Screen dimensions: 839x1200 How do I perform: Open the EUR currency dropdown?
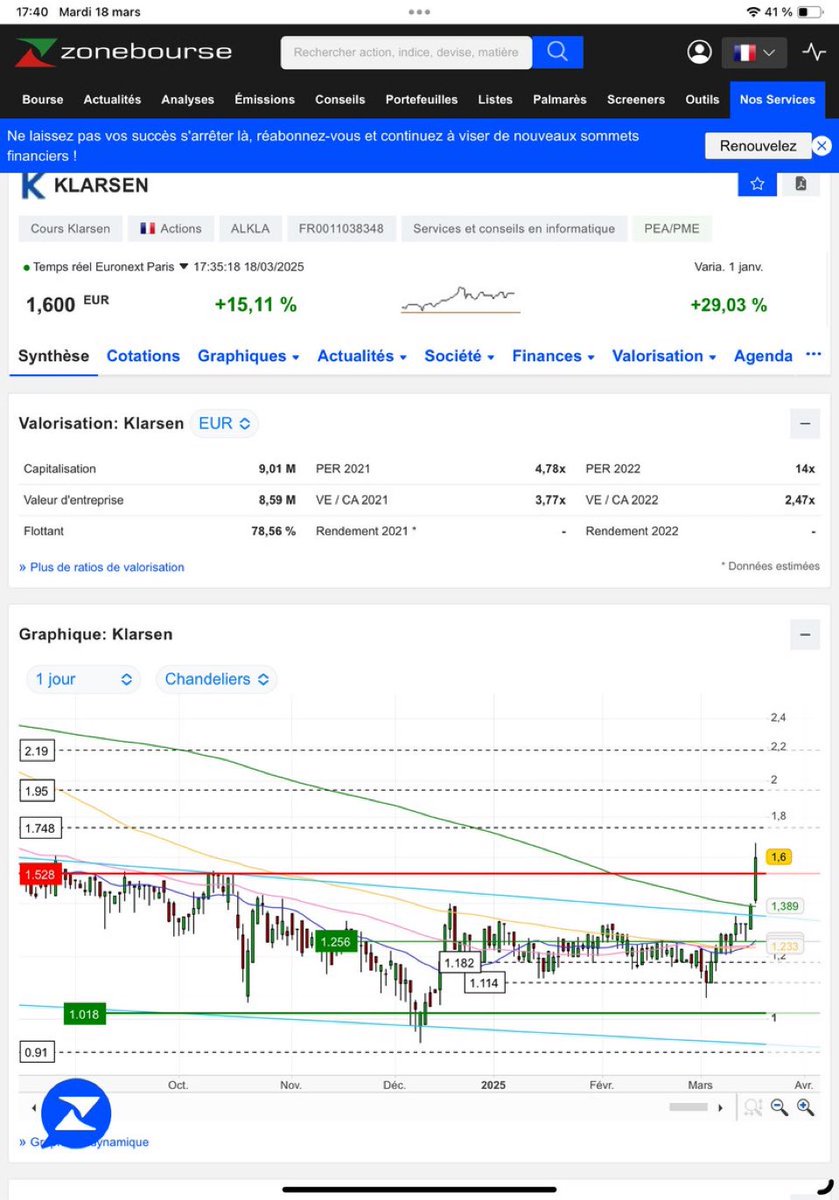[224, 423]
